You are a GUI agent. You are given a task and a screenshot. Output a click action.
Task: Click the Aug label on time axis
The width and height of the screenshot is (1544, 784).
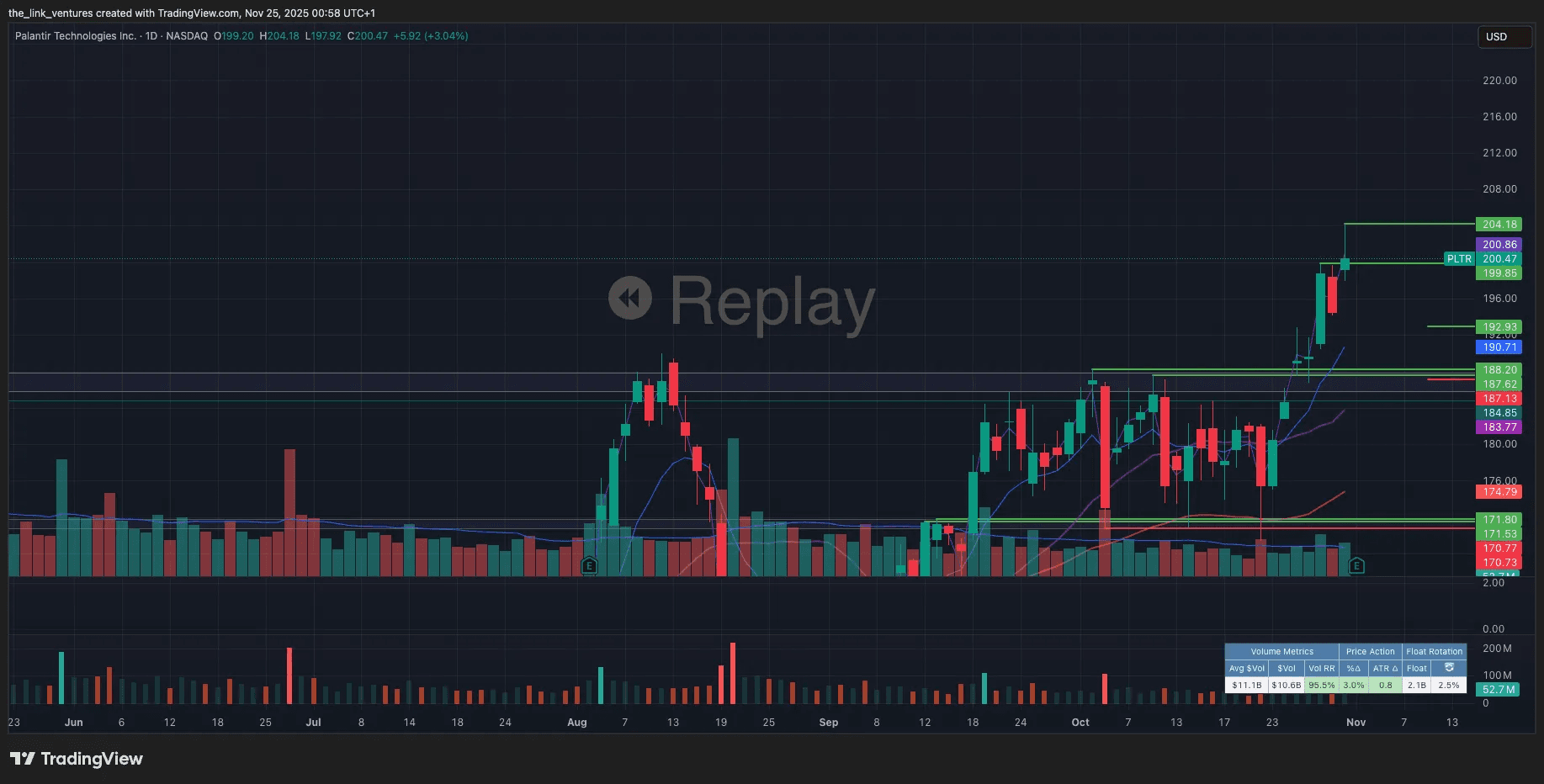[577, 723]
